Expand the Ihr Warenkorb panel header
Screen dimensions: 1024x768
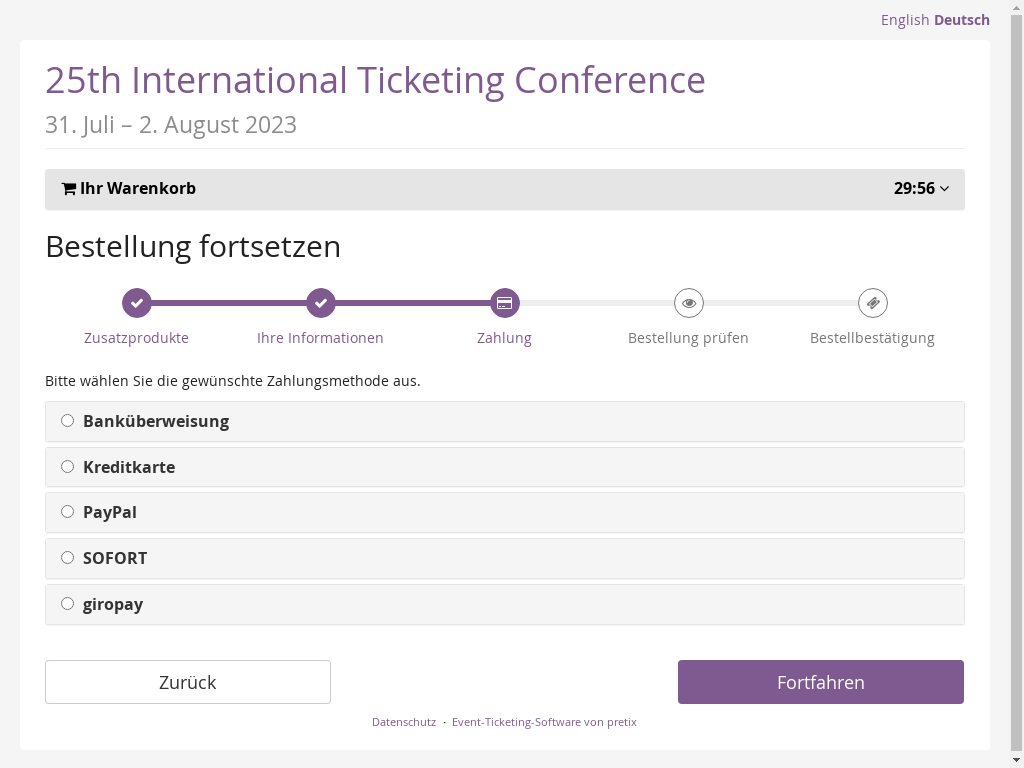138,189
